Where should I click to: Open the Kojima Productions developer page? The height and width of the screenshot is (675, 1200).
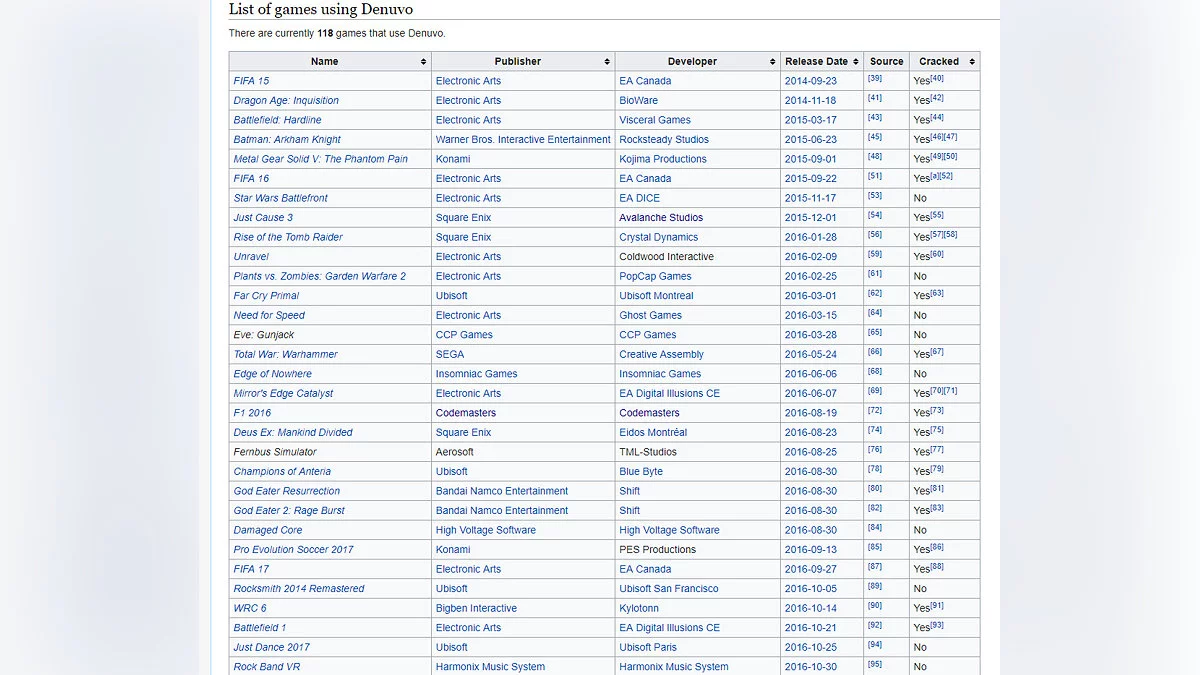click(x=662, y=159)
